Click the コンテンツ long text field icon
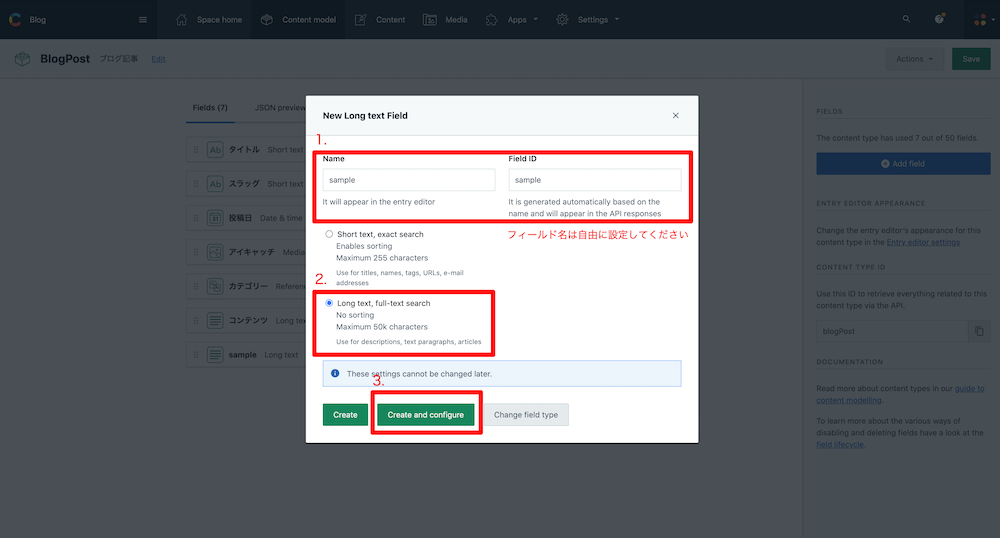 click(216, 321)
